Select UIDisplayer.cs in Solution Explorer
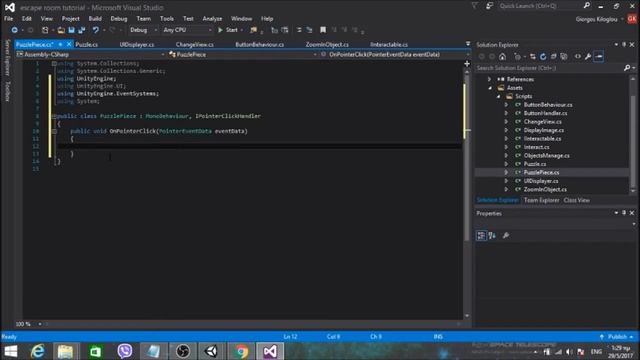The height and width of the screenshot is (360, 640). [541, 181]
